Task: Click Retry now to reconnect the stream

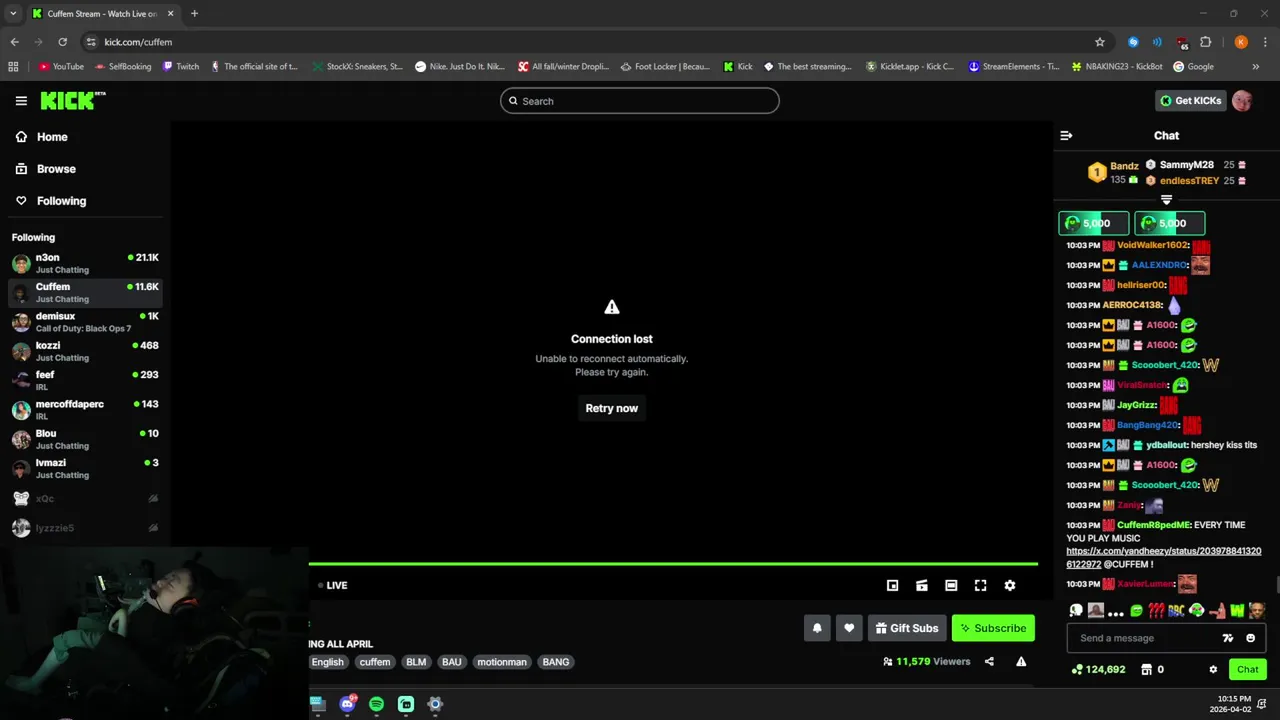Action: pos(611,408)
